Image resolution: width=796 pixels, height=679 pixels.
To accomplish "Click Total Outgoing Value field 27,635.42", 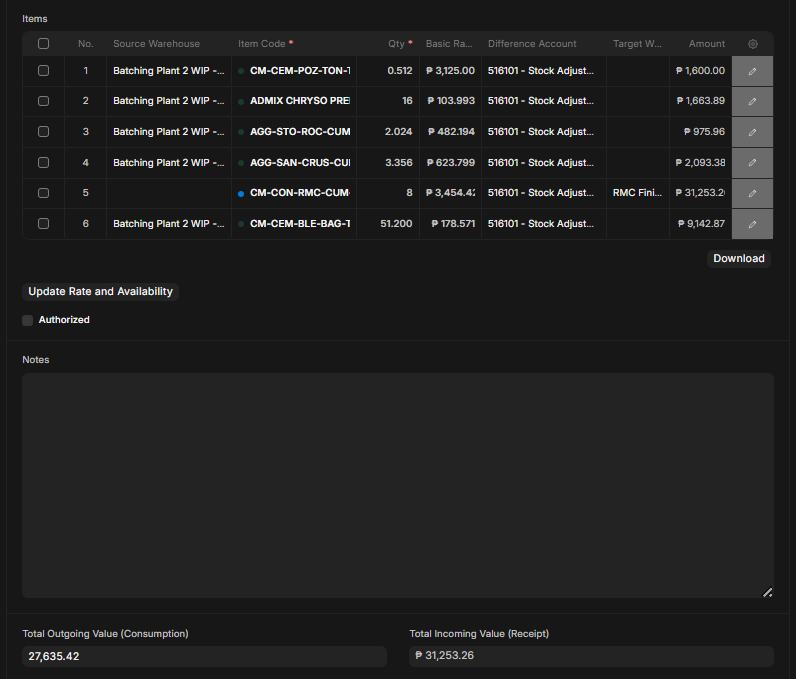I will 204,656.
